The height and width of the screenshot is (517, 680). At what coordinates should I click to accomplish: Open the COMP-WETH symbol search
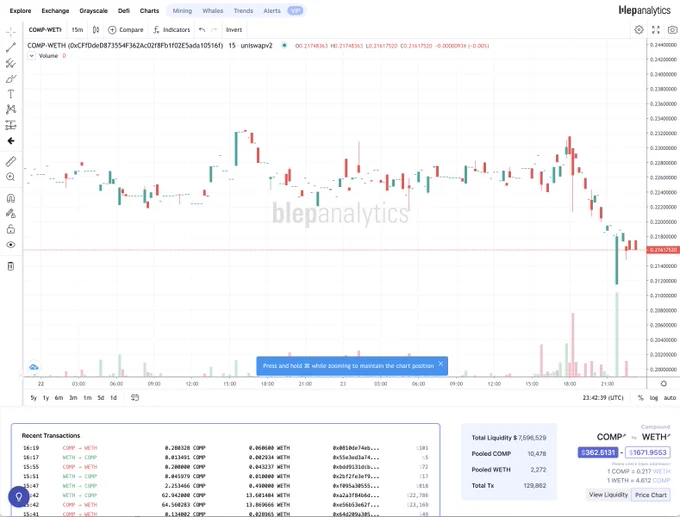45,29
